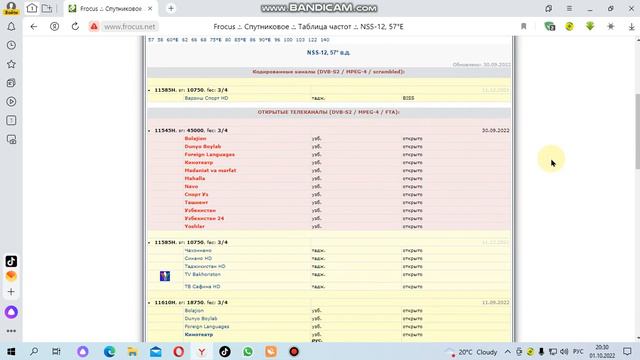Open a new browser tab
Viewport: 640px width, 360px height.
coord(171,9)
